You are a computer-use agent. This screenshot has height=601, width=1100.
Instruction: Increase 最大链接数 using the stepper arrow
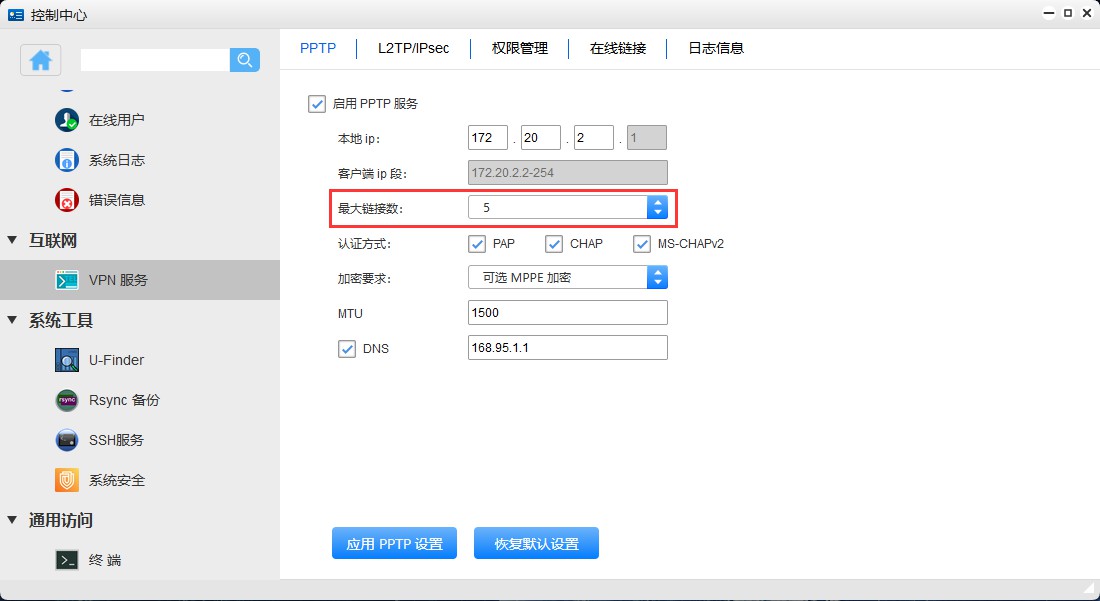coord(658,202)
